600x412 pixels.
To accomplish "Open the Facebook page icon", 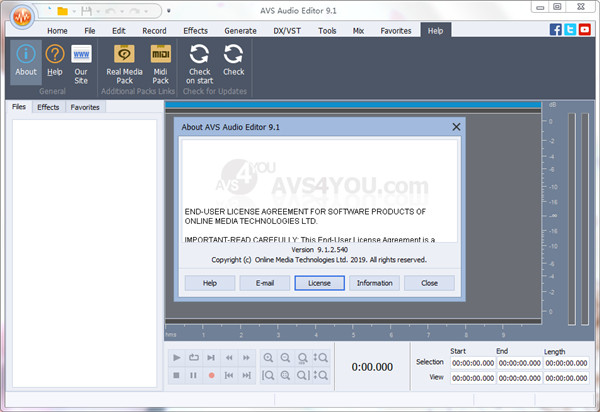I will pyautogui.click(x=556, y=29).
